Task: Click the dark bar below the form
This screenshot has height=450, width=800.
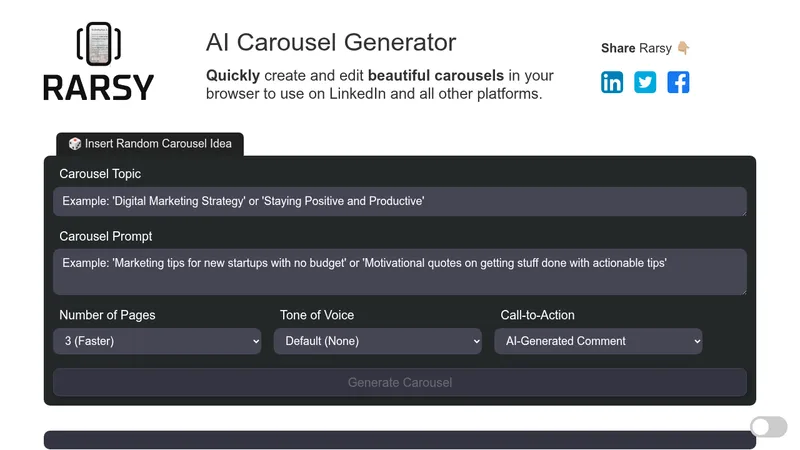Action: (400, 440)
